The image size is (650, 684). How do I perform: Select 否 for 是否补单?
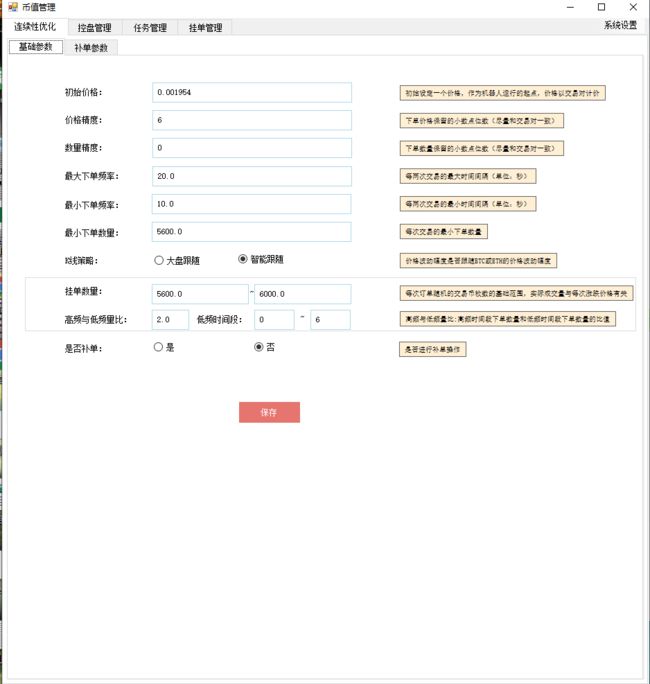[264, 347]
